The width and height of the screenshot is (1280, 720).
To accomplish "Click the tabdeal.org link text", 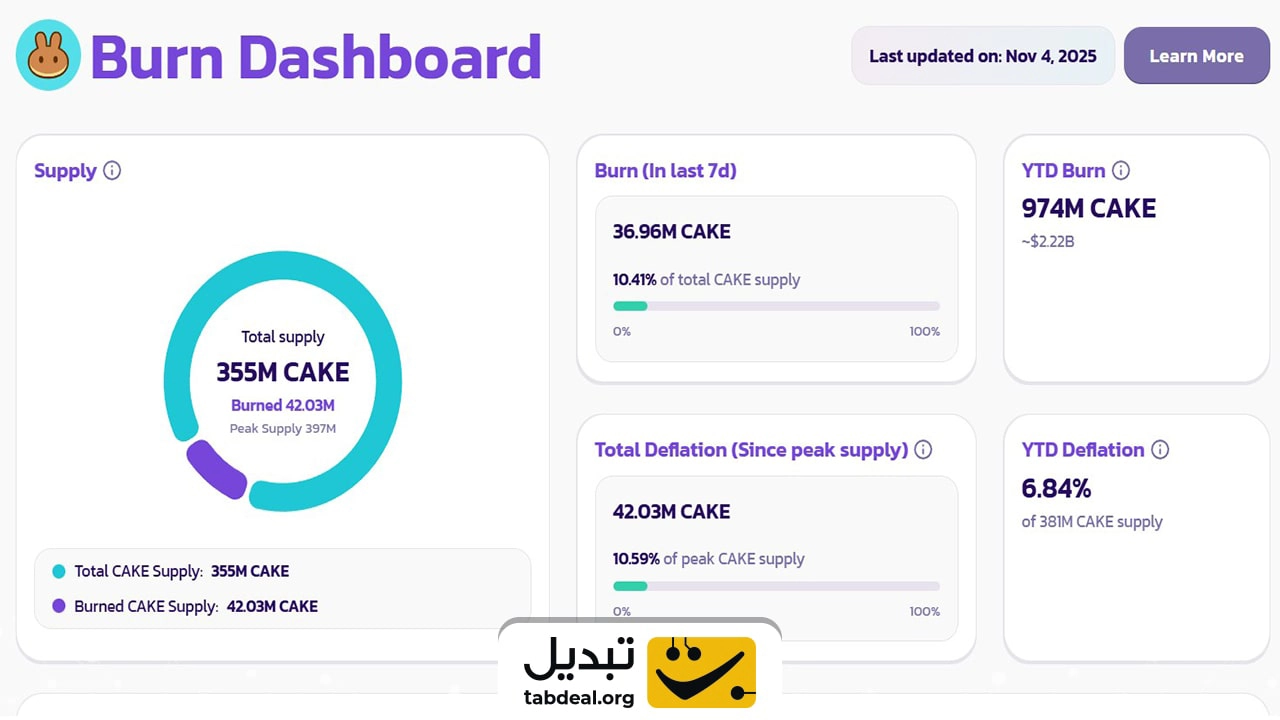I will [579, 697].
